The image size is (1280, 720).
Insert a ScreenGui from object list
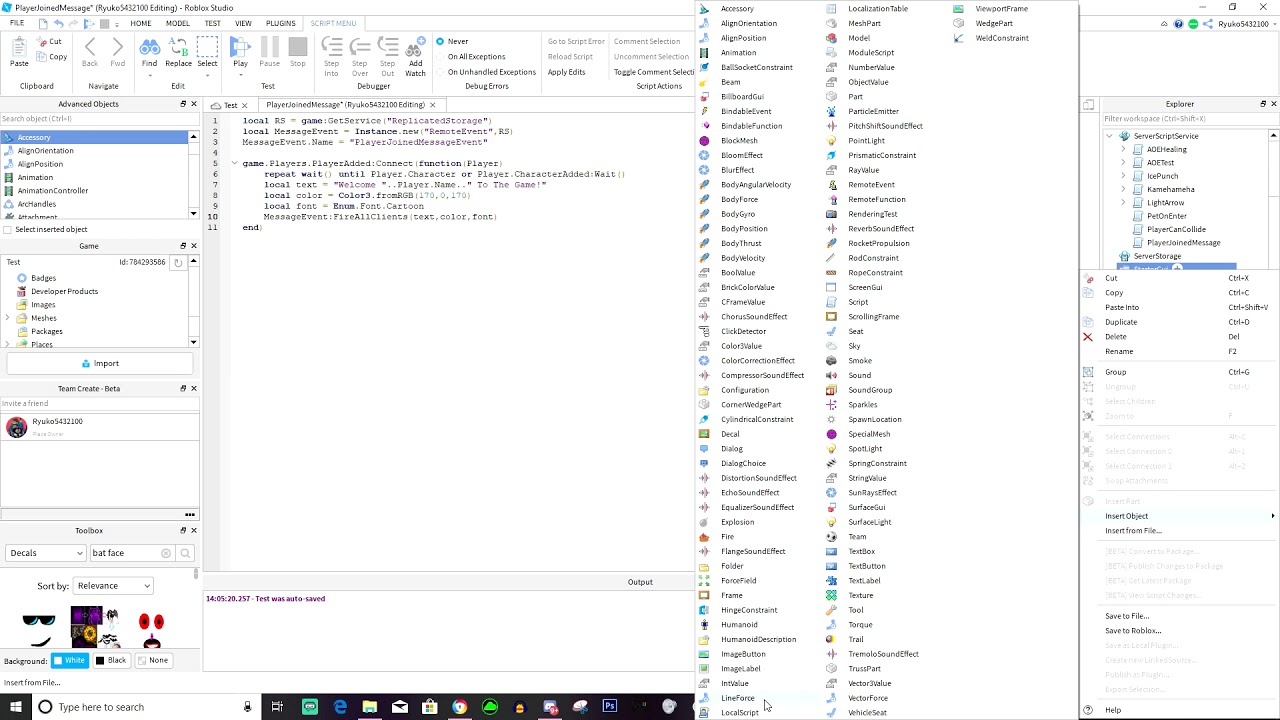coord(865,287)
